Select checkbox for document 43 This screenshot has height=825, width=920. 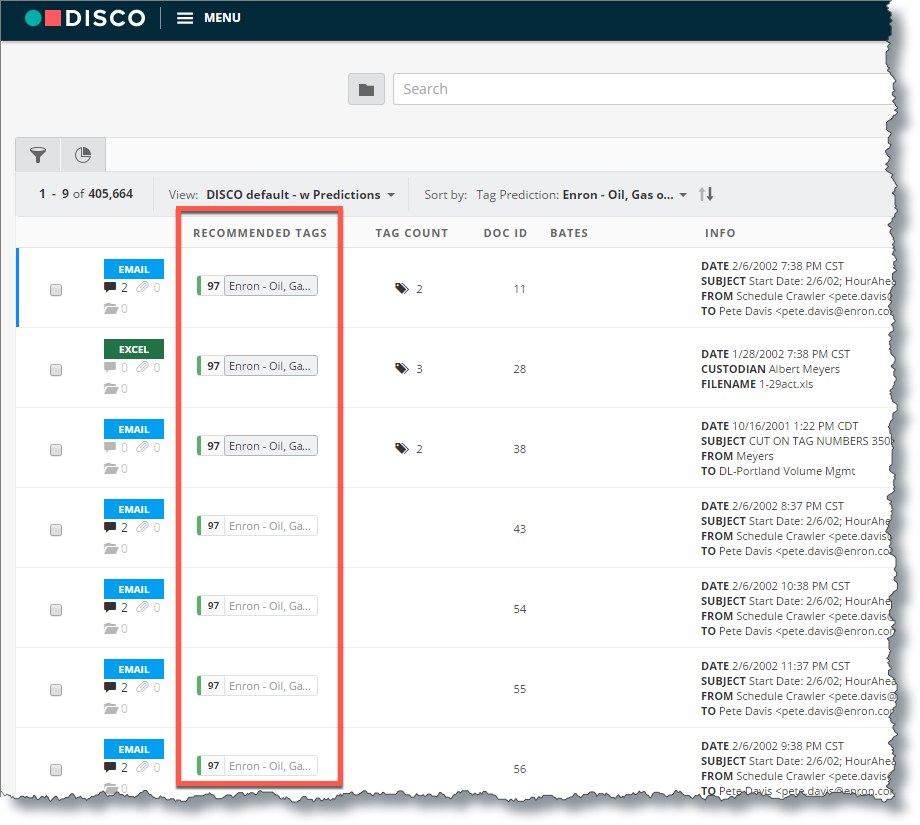56,530
